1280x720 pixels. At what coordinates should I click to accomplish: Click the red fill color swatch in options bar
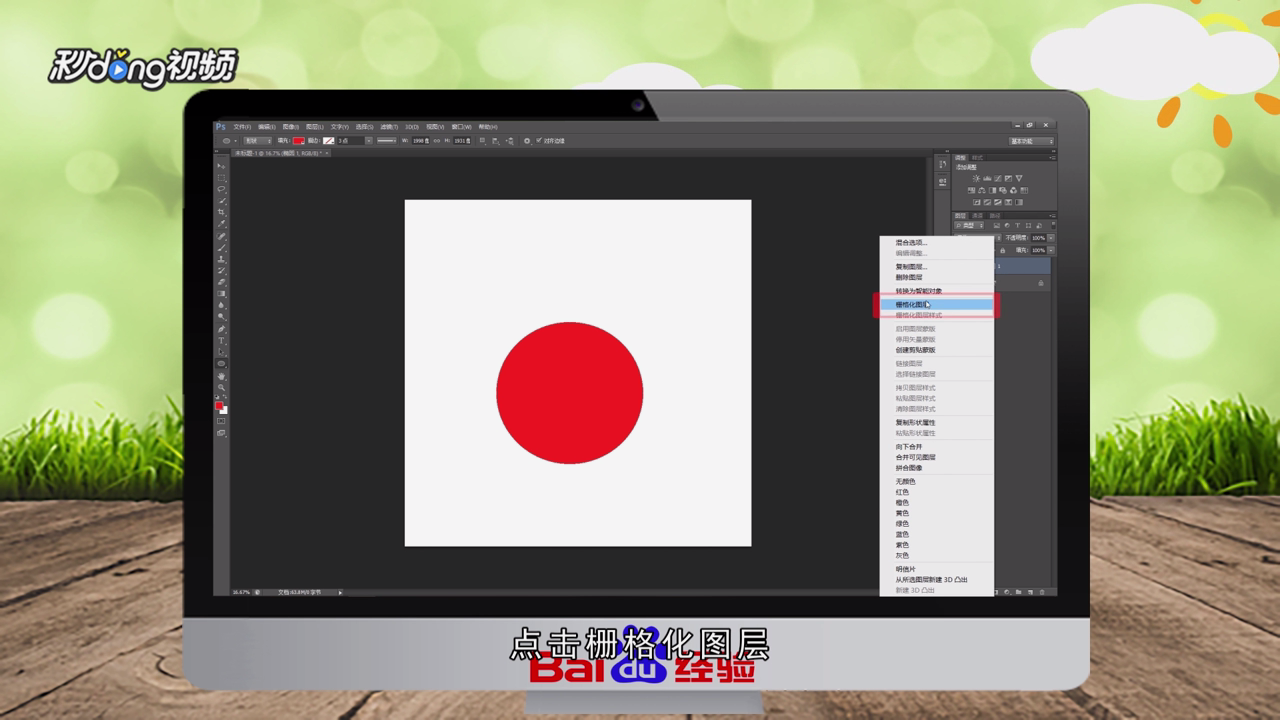(x=299, y=141)
